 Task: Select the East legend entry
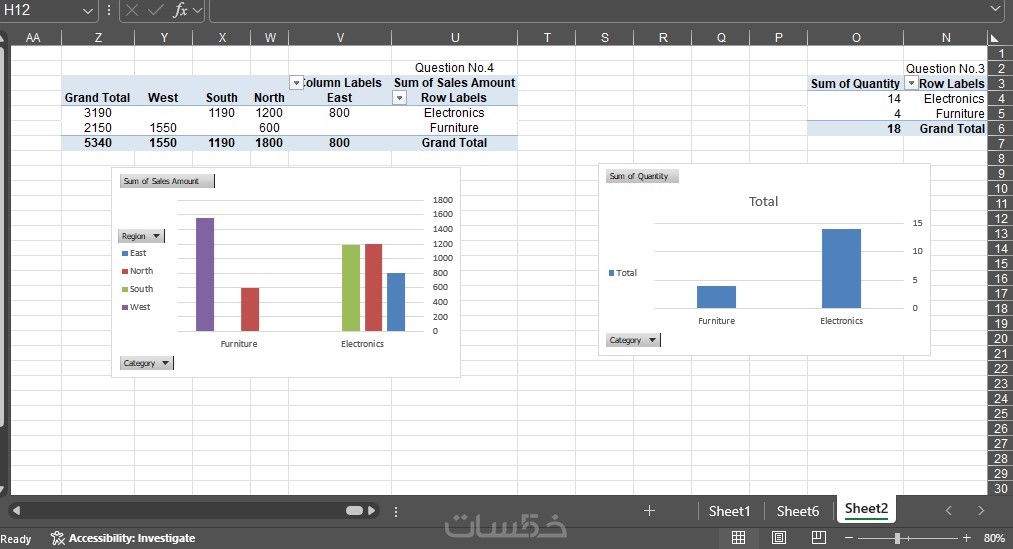click(134, 253)
